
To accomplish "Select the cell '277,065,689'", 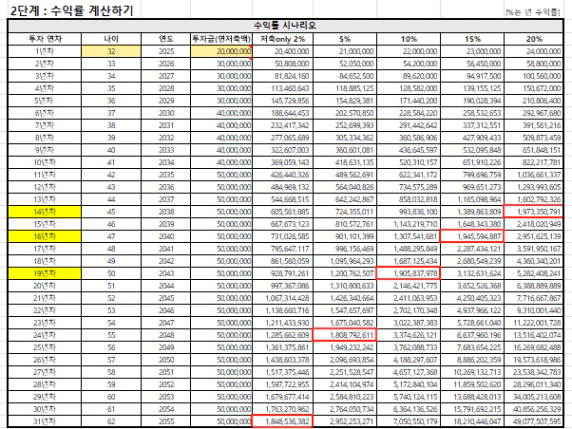I will pyautogui.click(x=283, y=138).
